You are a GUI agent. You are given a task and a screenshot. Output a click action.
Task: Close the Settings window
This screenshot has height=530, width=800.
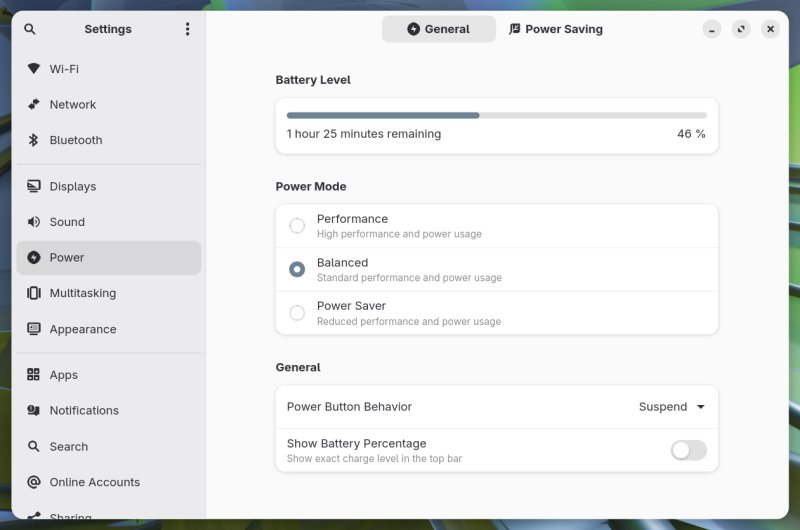(x=770, y=29)
